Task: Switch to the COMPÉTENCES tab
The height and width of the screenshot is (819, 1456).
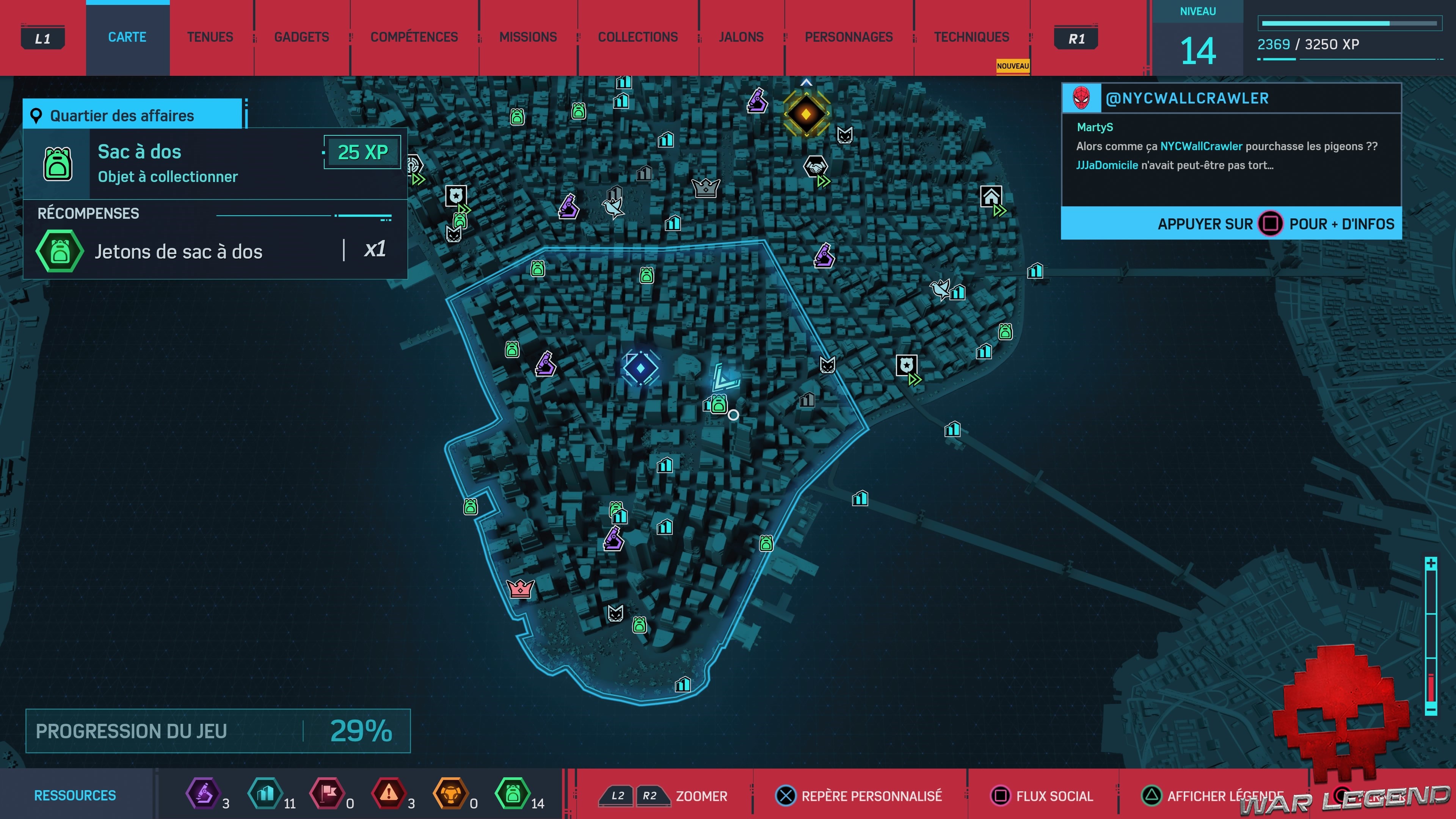Action: pyautogui.click(x=414, y=37)
